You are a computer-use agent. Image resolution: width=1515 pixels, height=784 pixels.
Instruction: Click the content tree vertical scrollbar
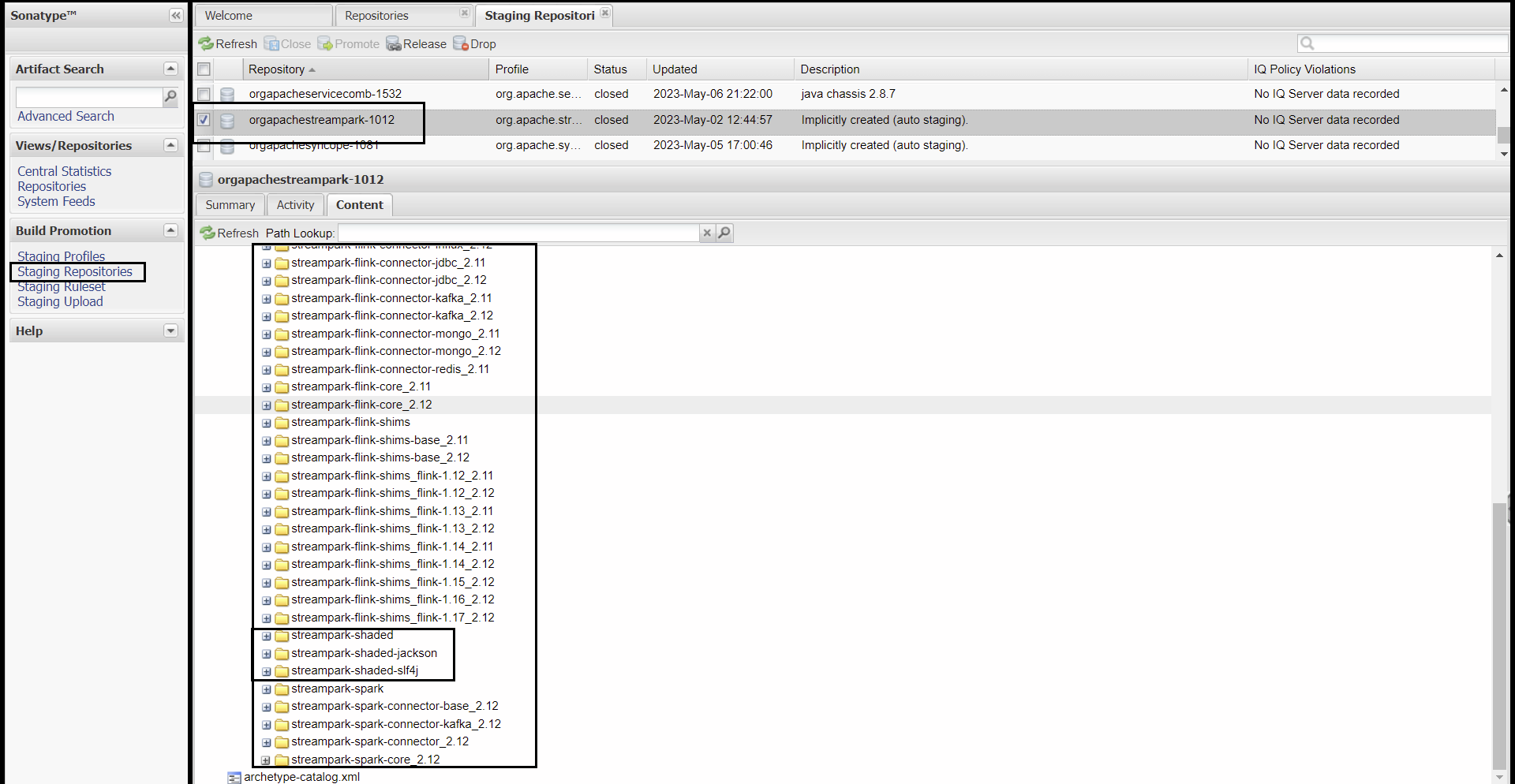1499,631
